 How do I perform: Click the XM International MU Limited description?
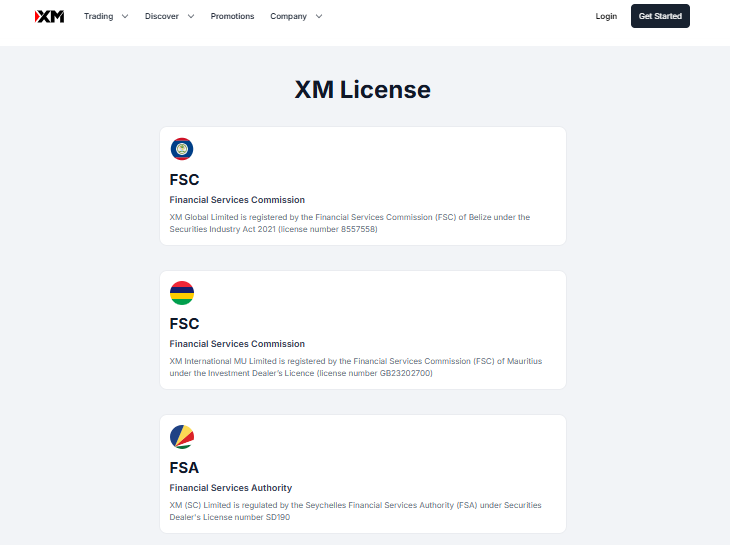[x=356, y=367]
